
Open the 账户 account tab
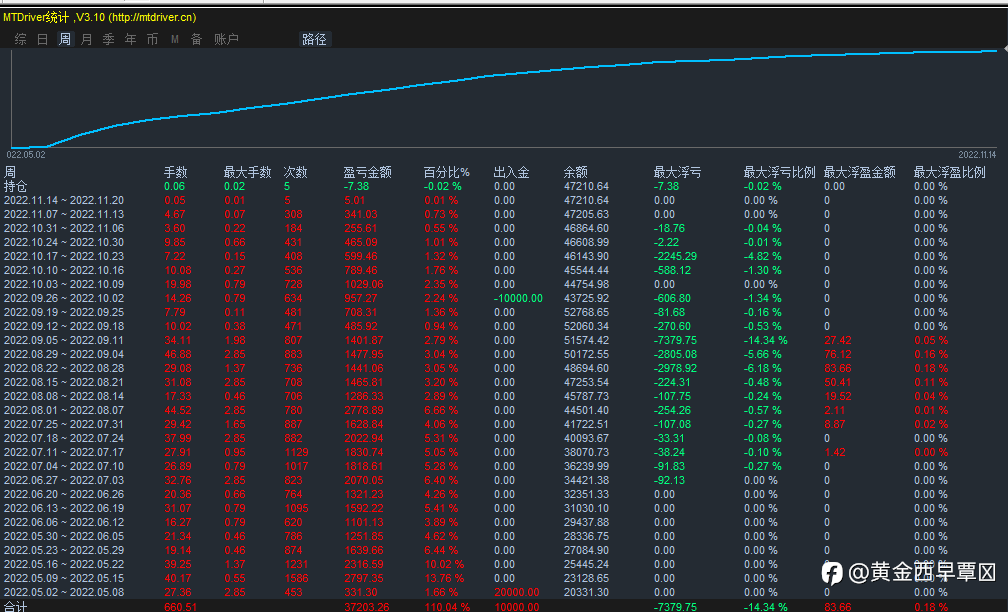[x=226, y=39]
